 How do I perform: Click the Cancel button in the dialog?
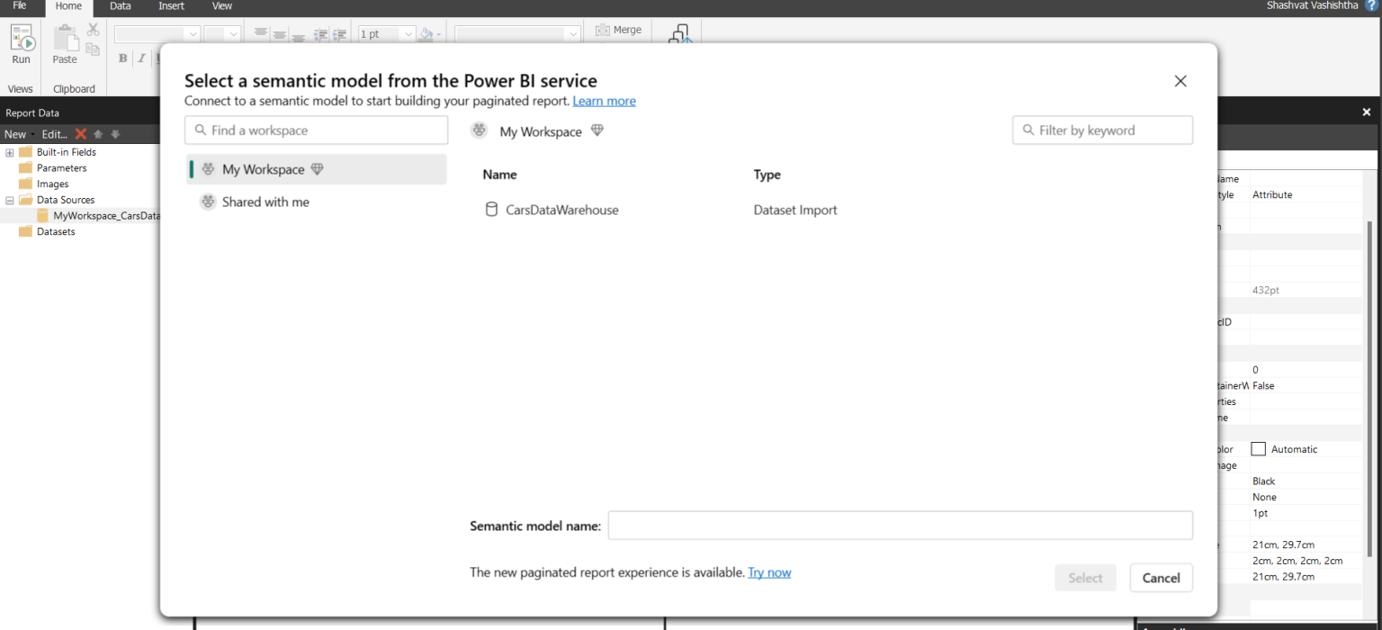(1161, 577)
